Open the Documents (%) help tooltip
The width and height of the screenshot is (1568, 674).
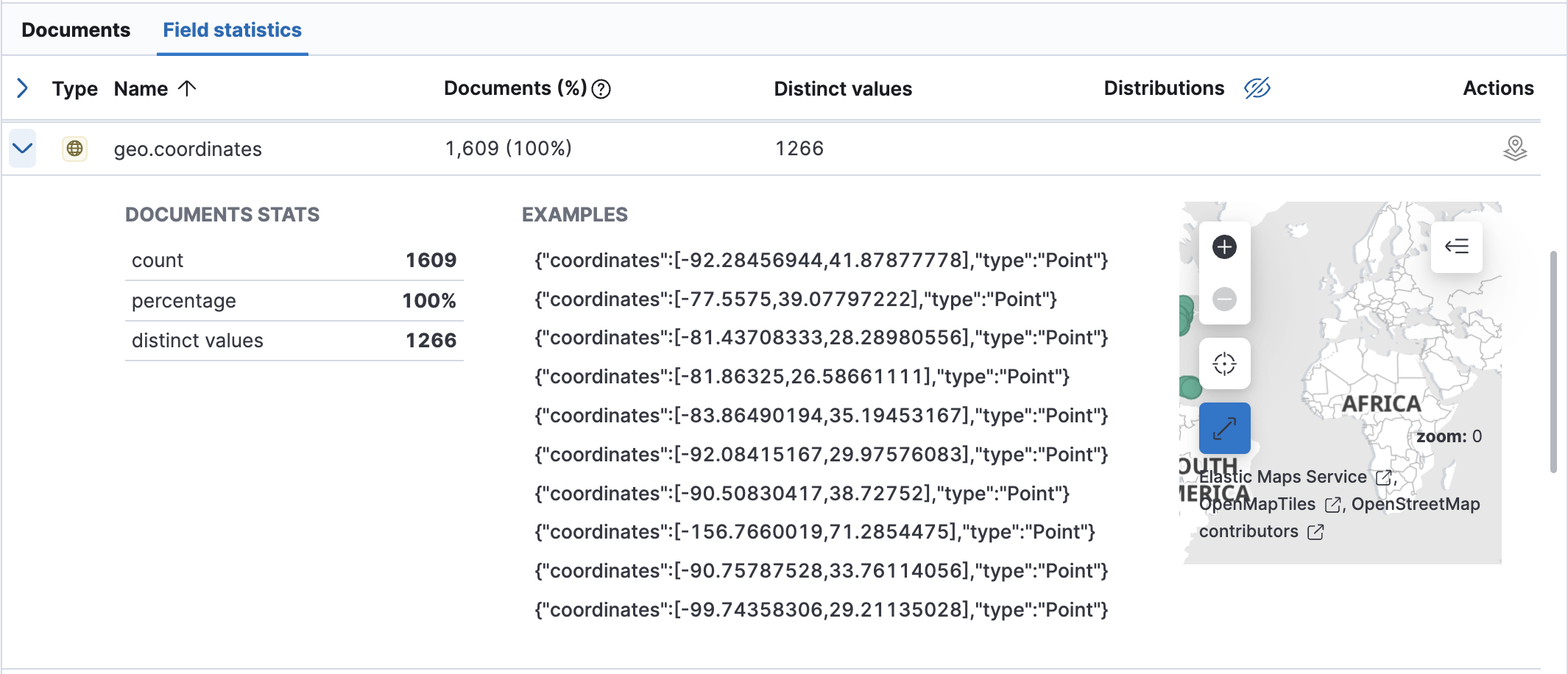601,89
